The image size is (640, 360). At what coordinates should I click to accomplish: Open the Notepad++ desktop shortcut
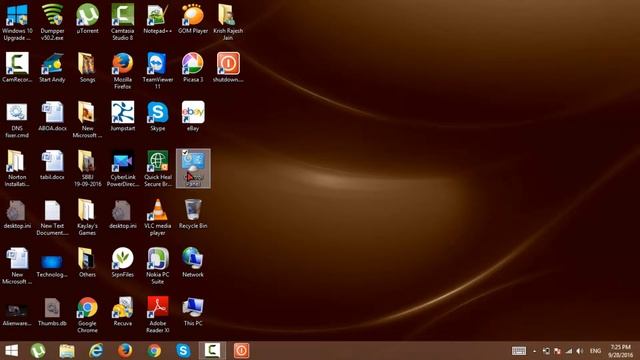(x=158, y=19)
